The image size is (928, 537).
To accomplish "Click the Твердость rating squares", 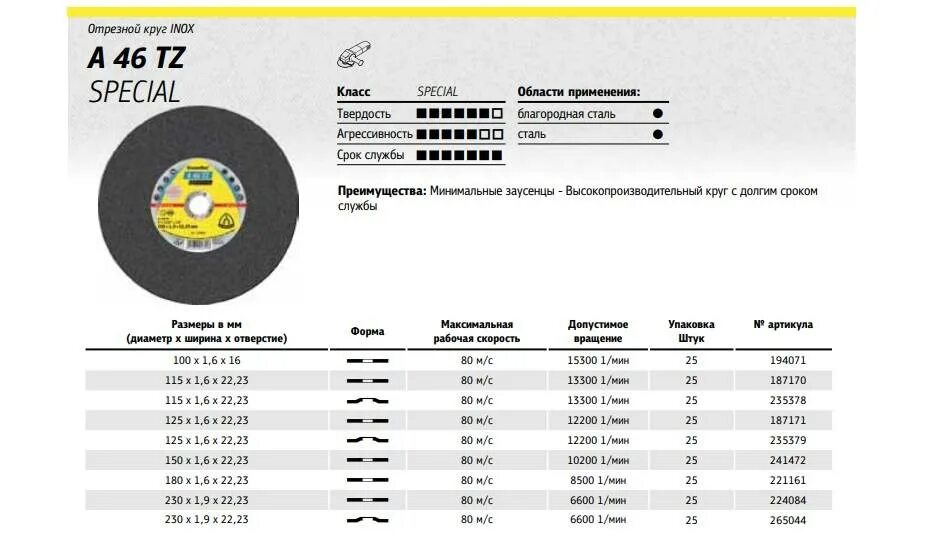I will pos(459,113).
